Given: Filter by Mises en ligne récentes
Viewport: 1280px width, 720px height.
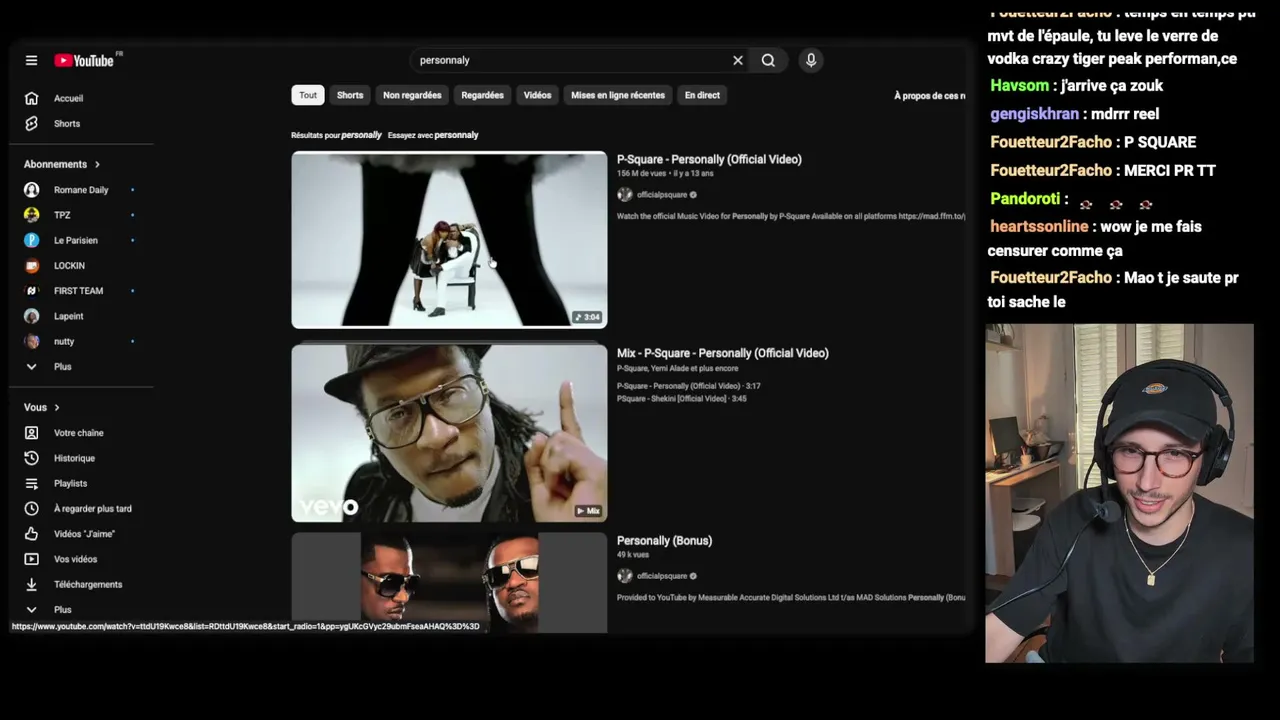Looking at the screenshot, I should 618,95.
